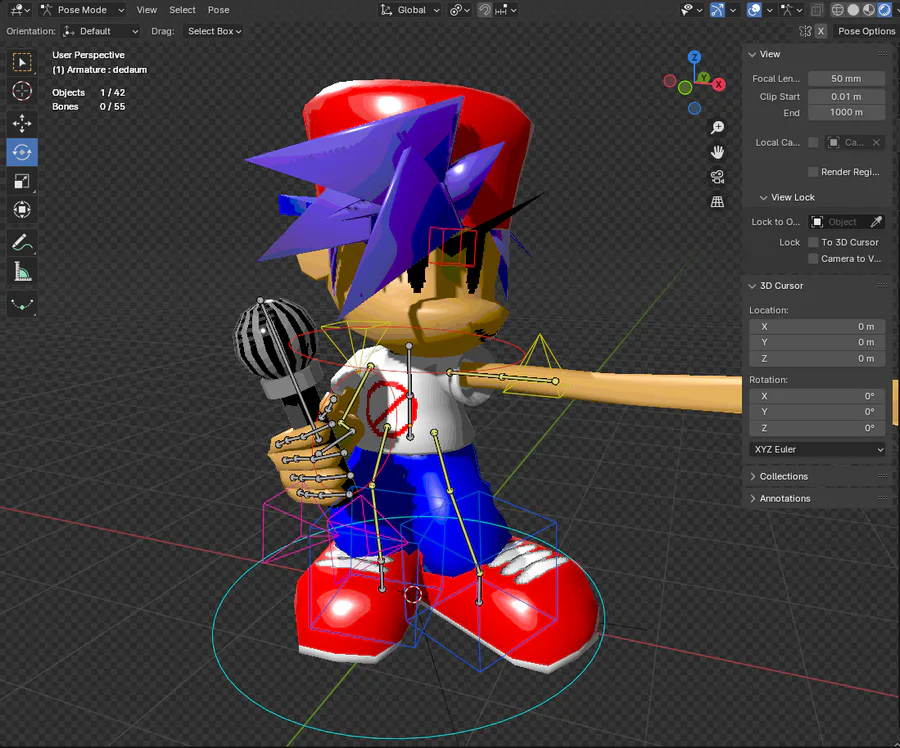
Task: Select the Annotate pencil tool
Action: click(x=22, y=243)
